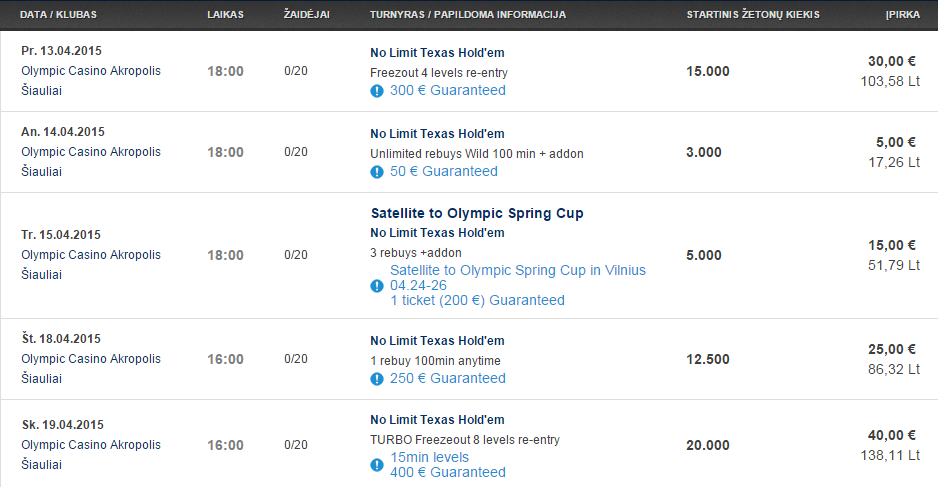Click 18:00 time in the 13.04.2015 row
938x487 pixels.
(x=226, y=71)
